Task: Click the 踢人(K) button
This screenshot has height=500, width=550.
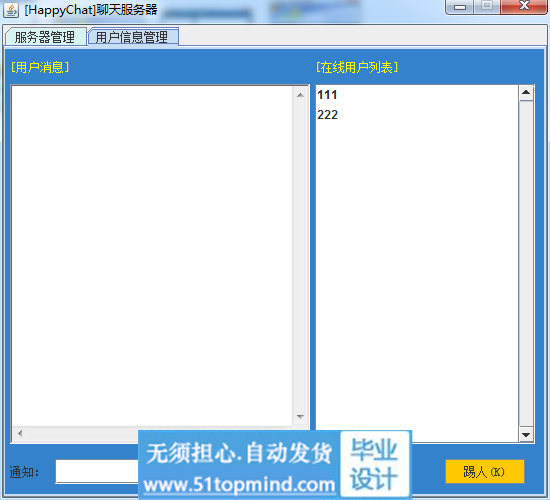Action: [x=485, y=472]
